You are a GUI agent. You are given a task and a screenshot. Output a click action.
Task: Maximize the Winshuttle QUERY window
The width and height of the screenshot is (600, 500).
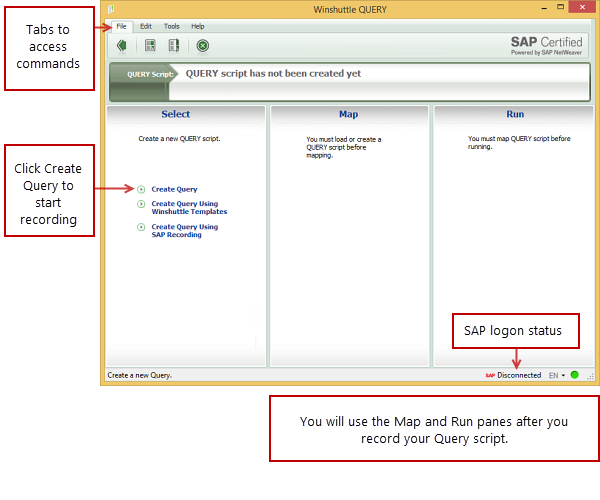click(560, 7)
